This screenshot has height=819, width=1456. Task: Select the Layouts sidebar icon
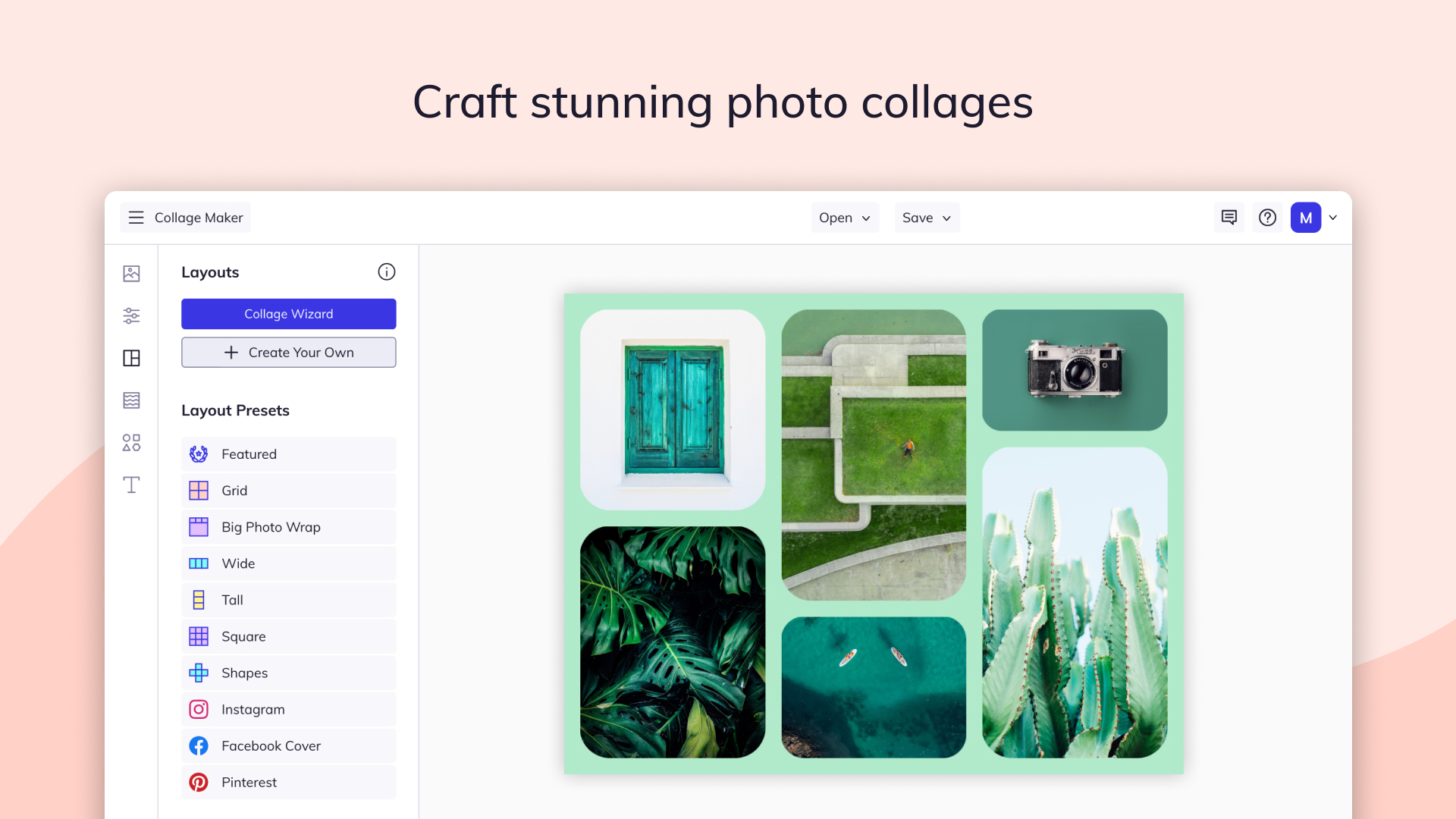(131, 358)
